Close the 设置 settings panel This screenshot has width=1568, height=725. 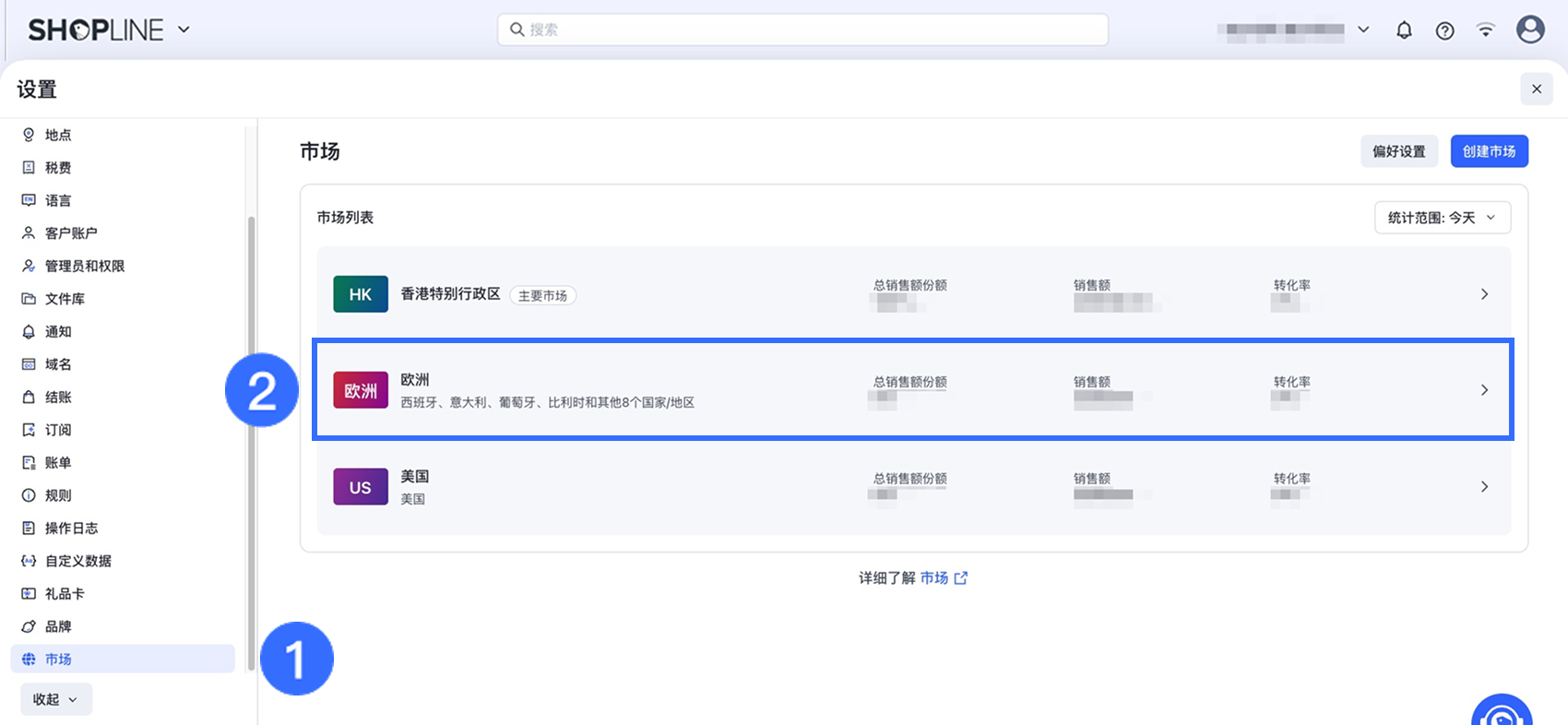pos(1536,89)
